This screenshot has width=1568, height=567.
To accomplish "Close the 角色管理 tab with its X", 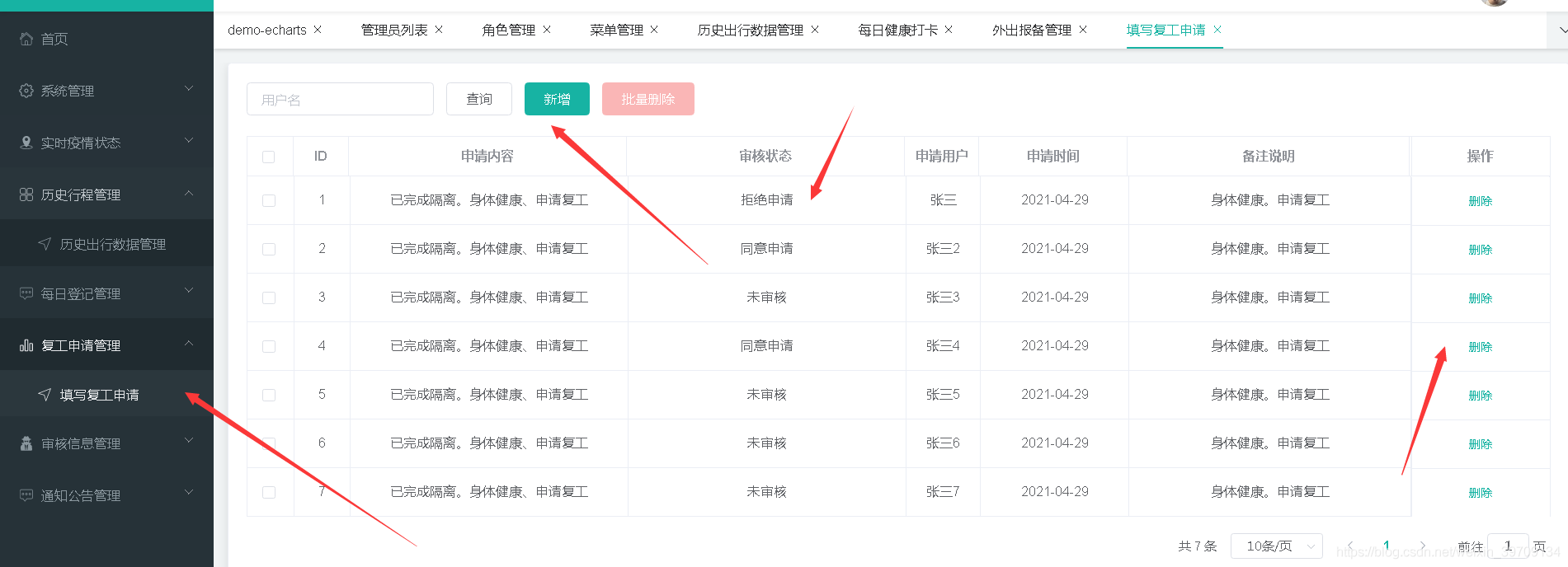I will [x=547, y=30].
